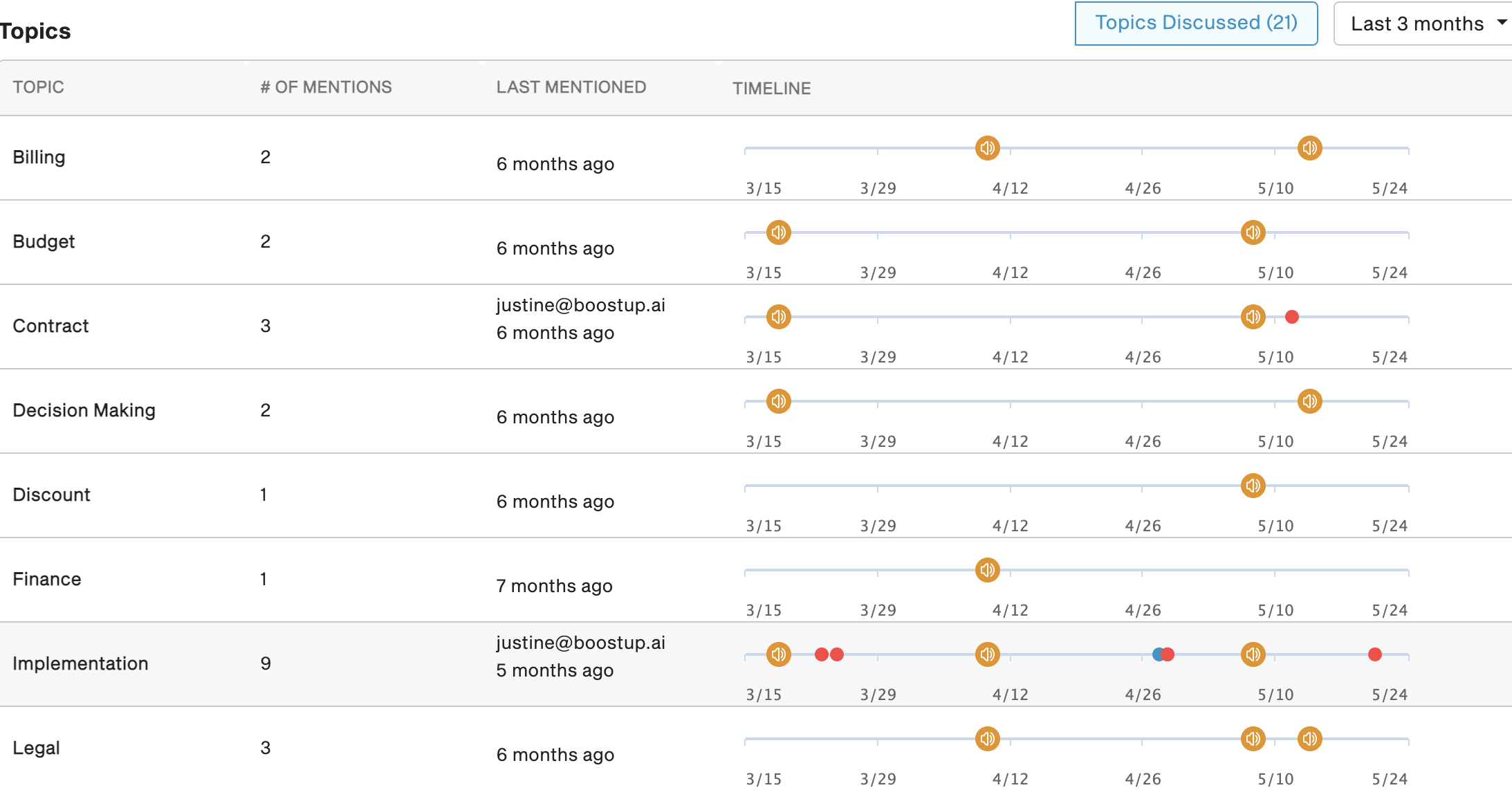Click justine@boostup.ai in the Implementation row
Viewport: 1512px width, 790px height.
click(580, 643)
